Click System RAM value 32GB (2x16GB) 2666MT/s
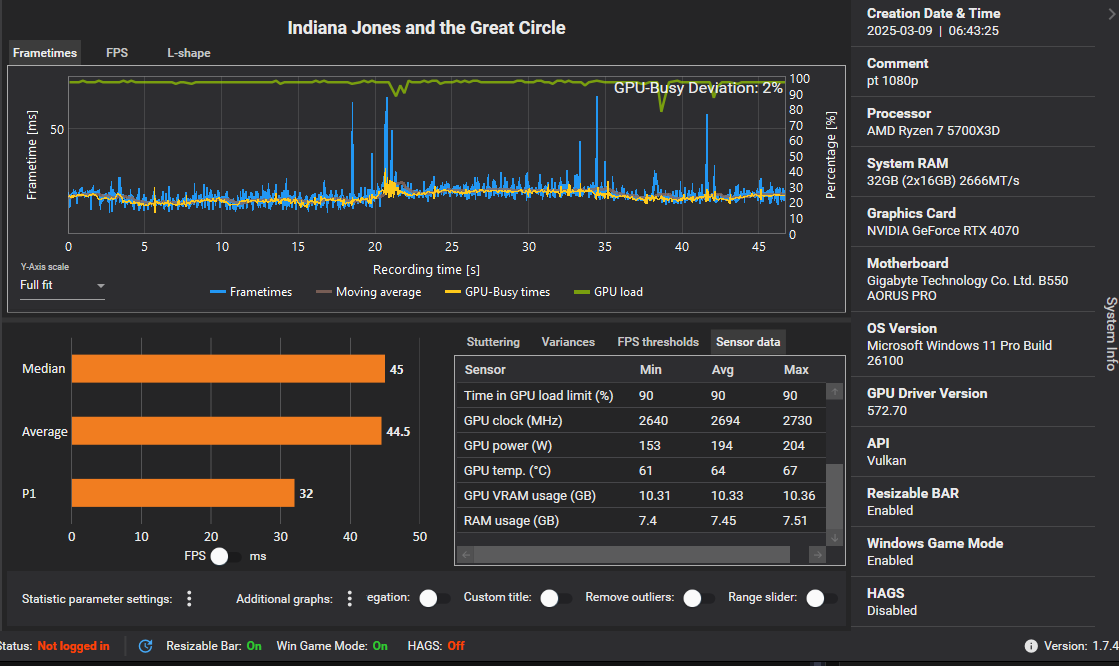 943,181
